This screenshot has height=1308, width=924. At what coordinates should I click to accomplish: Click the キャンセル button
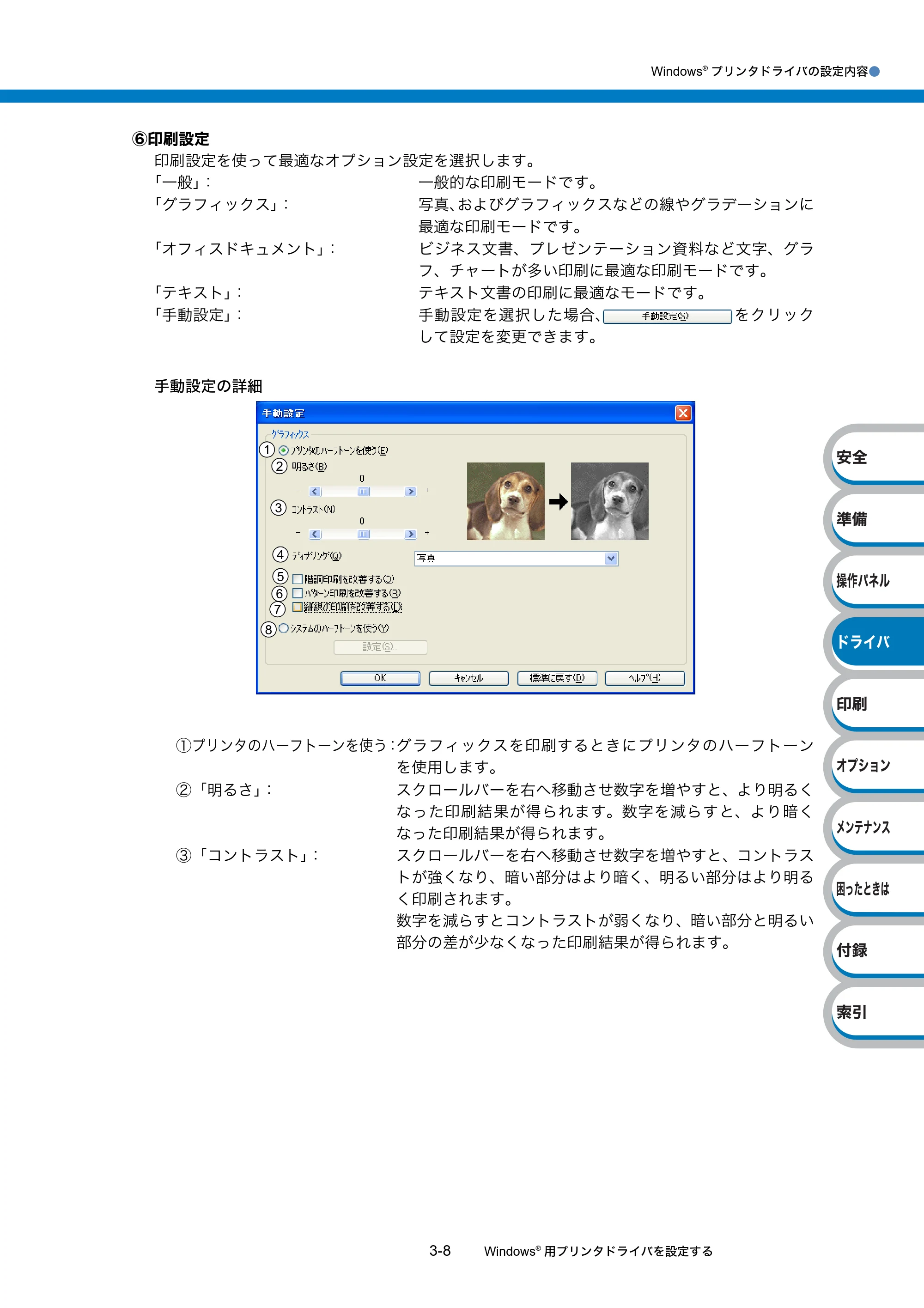tap(468, 678)
